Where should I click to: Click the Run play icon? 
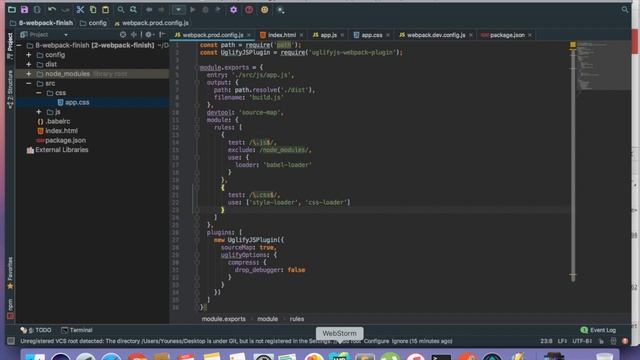click(193, 9)
